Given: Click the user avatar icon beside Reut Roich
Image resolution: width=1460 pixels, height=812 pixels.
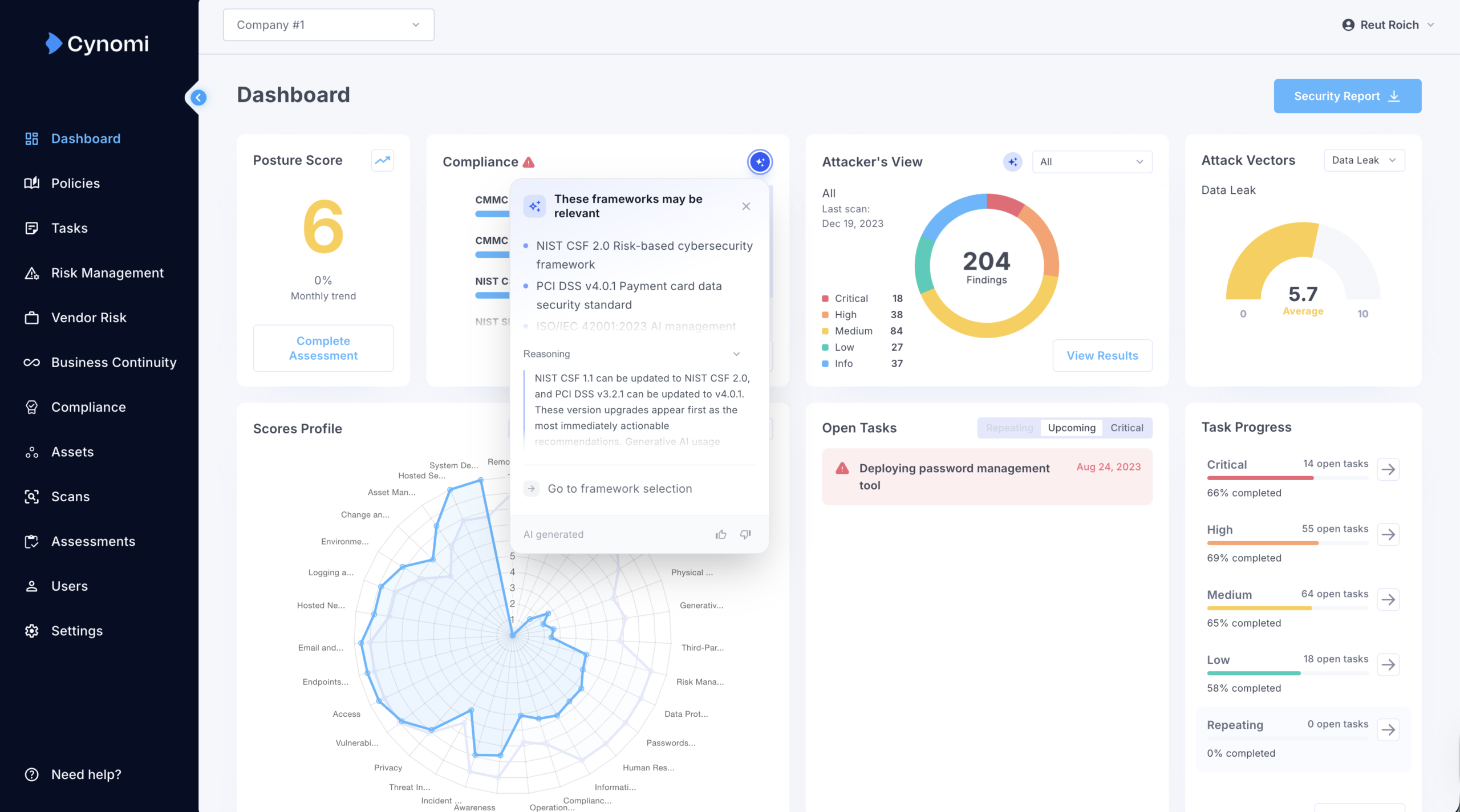Looking at the screenshot, I should tap(1348, 25).
